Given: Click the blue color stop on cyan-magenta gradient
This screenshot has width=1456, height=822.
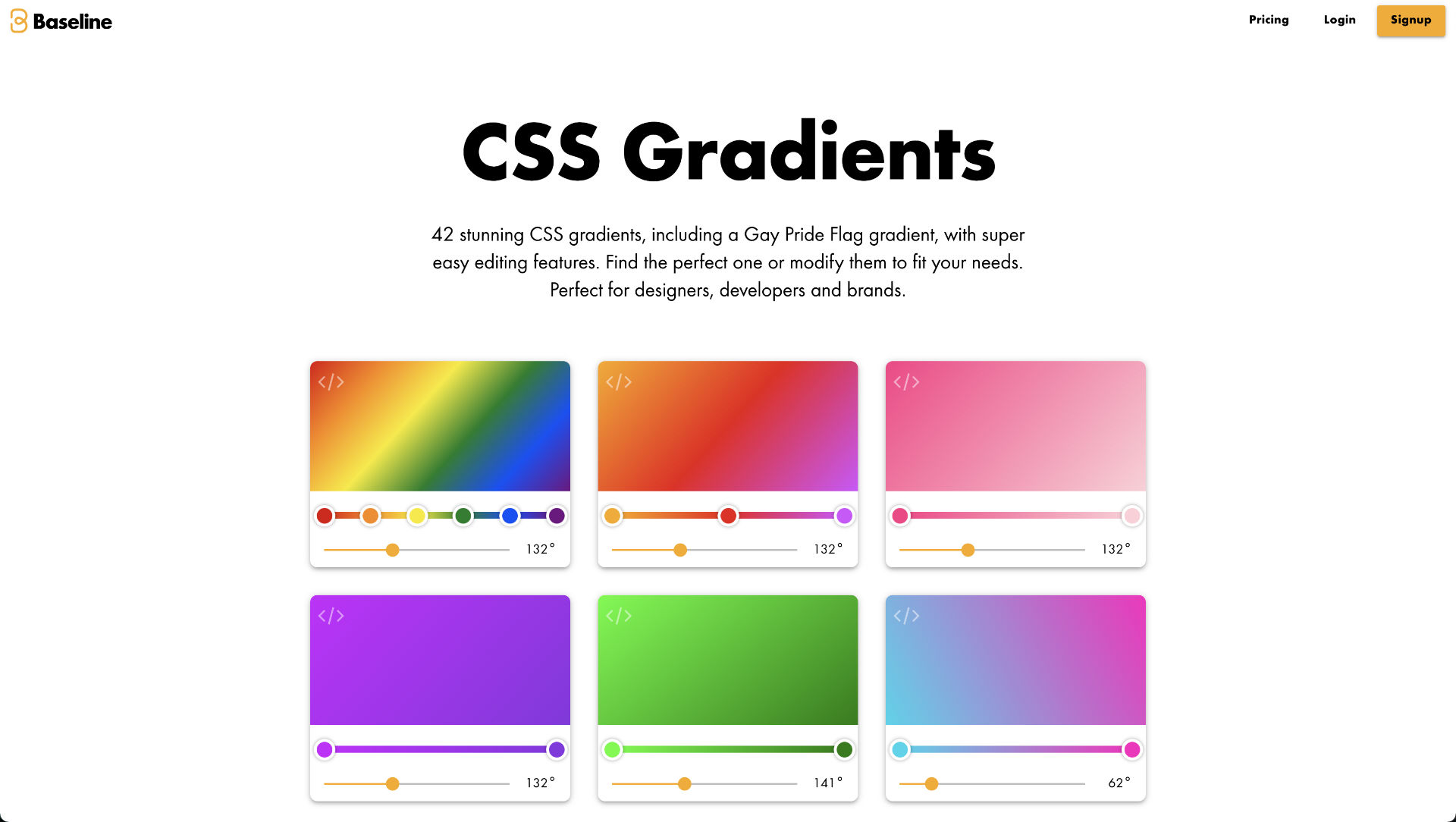Looking at the screenshot, I should click(x=900, y=749).
